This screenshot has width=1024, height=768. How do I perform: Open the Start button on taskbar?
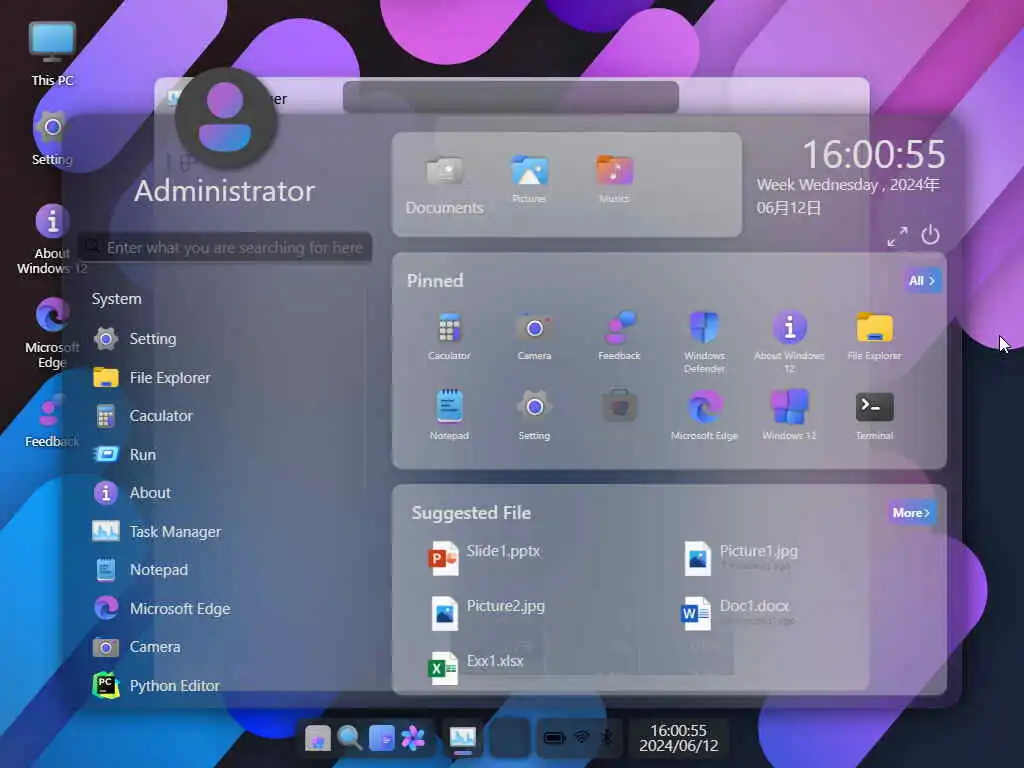coord(317,739)
